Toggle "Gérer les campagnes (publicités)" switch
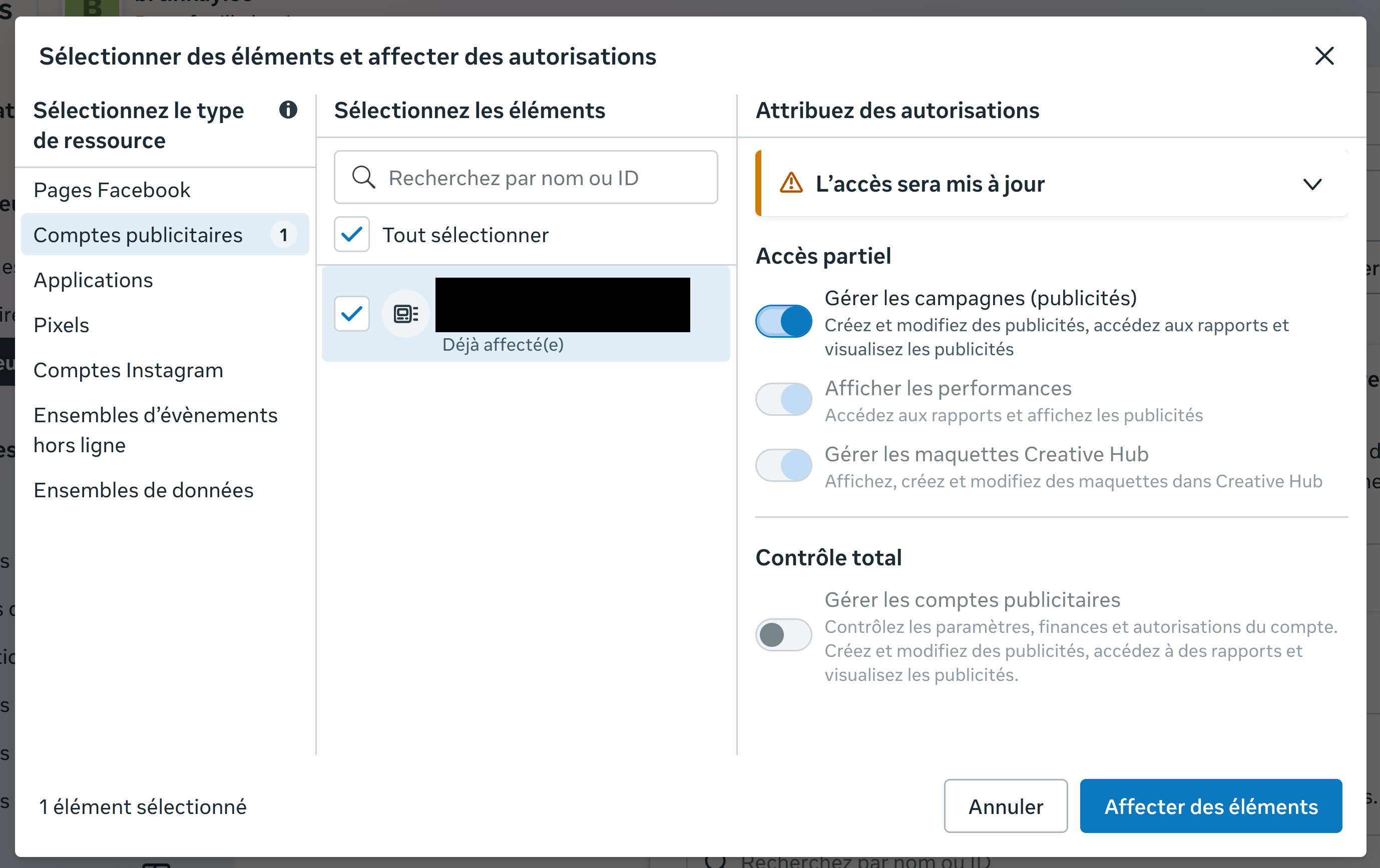 [x=783, y=321]
